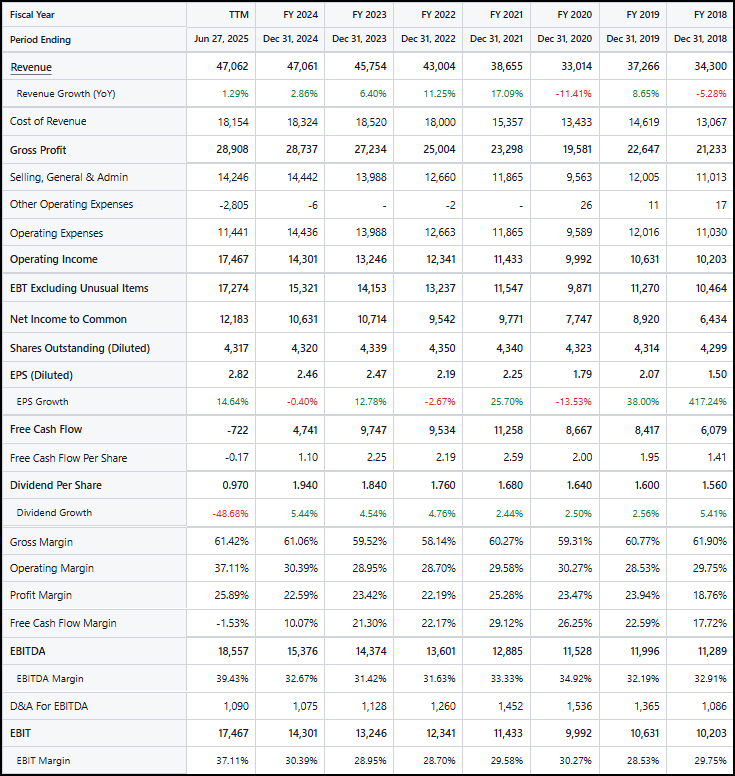Click the Other Operating Expenses label

(x=71, y=204)
